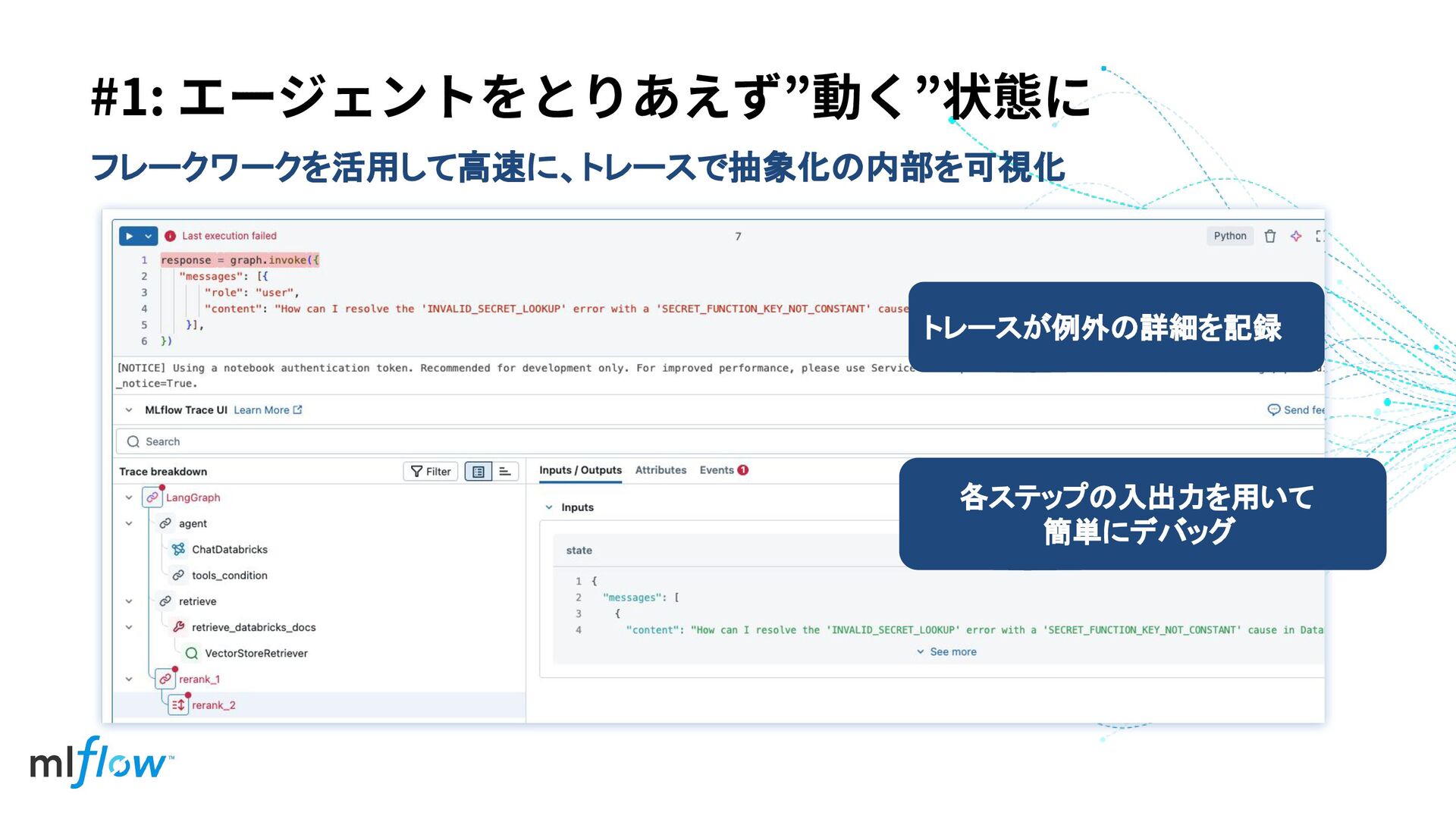Click the Python language selector

pyautogui.click(x=1229, y=236)
